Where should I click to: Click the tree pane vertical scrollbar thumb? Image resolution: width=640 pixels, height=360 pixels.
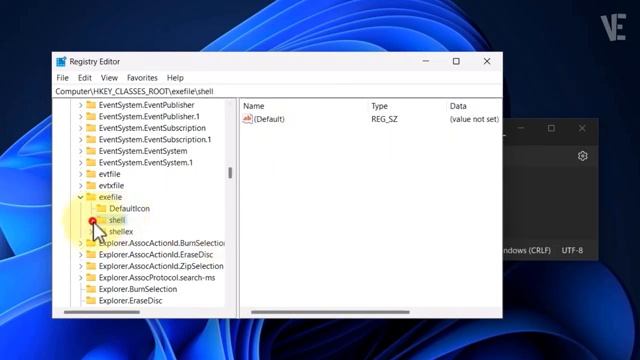pos(230,173)
